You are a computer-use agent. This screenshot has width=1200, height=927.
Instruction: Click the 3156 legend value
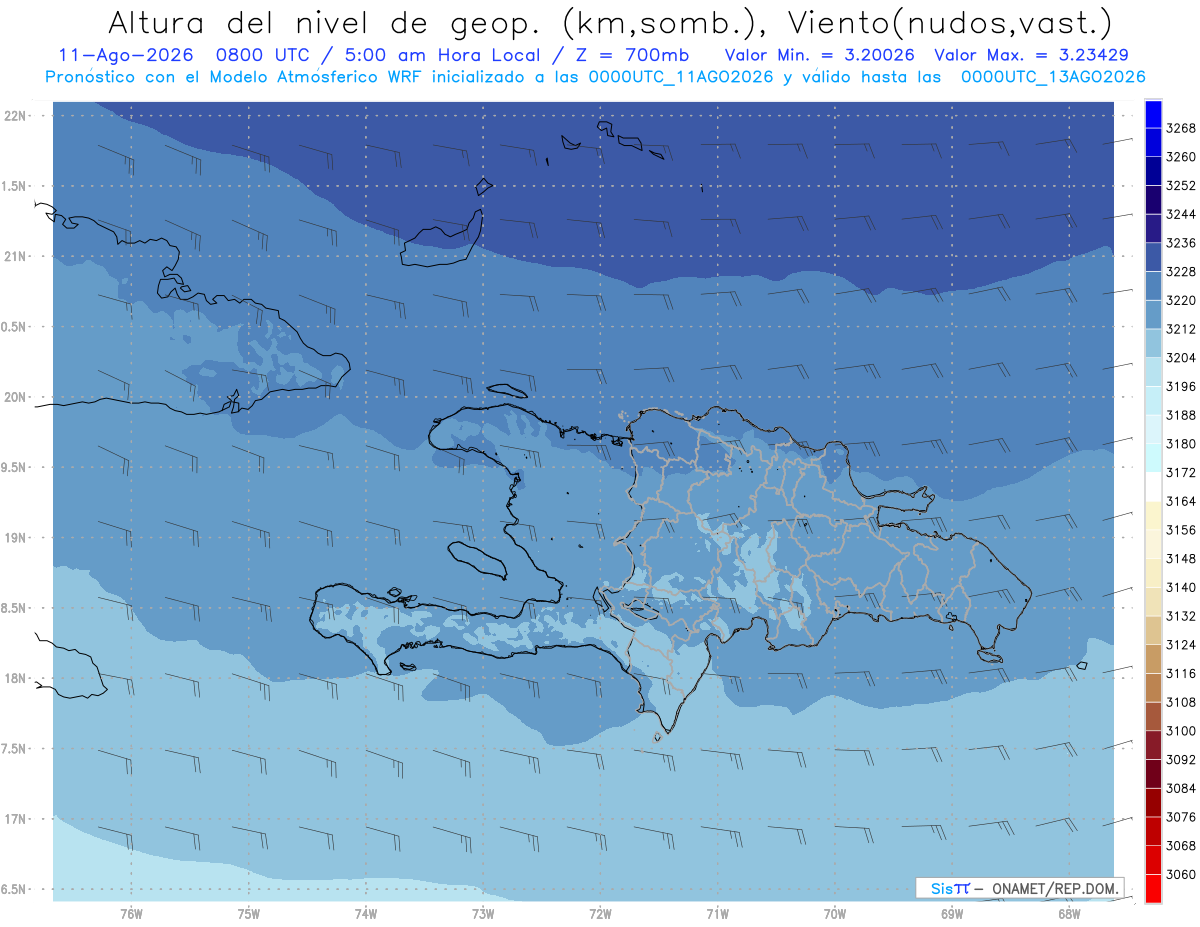[1181, 530]
